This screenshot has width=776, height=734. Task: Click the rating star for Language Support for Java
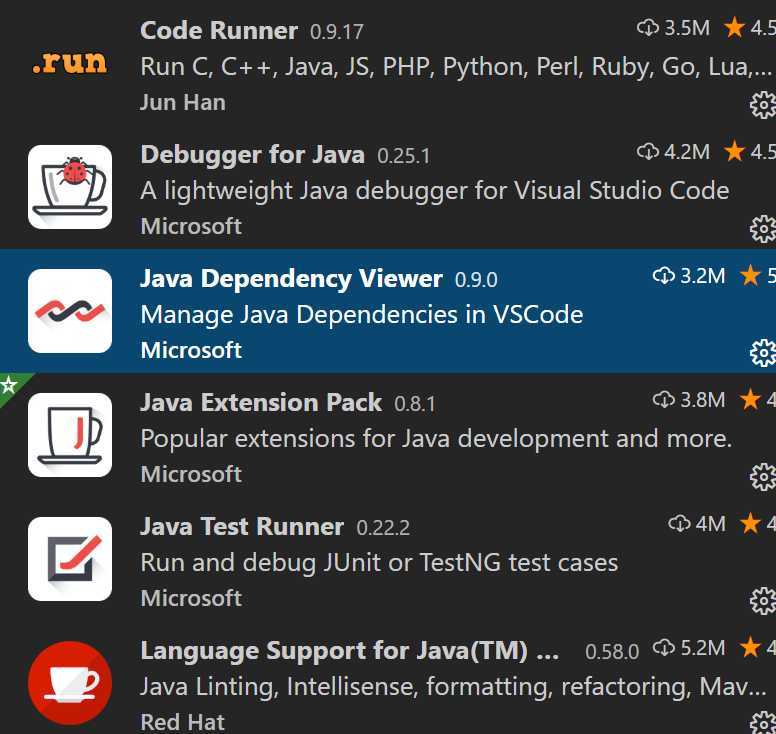[750, 647]
